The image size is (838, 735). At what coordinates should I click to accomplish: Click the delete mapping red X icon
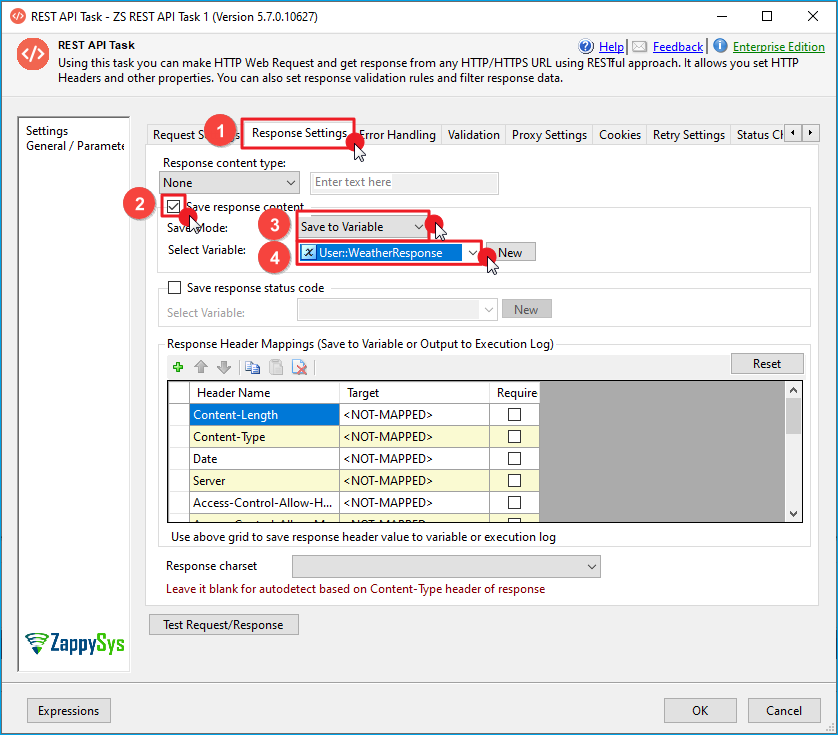(299, 367)
